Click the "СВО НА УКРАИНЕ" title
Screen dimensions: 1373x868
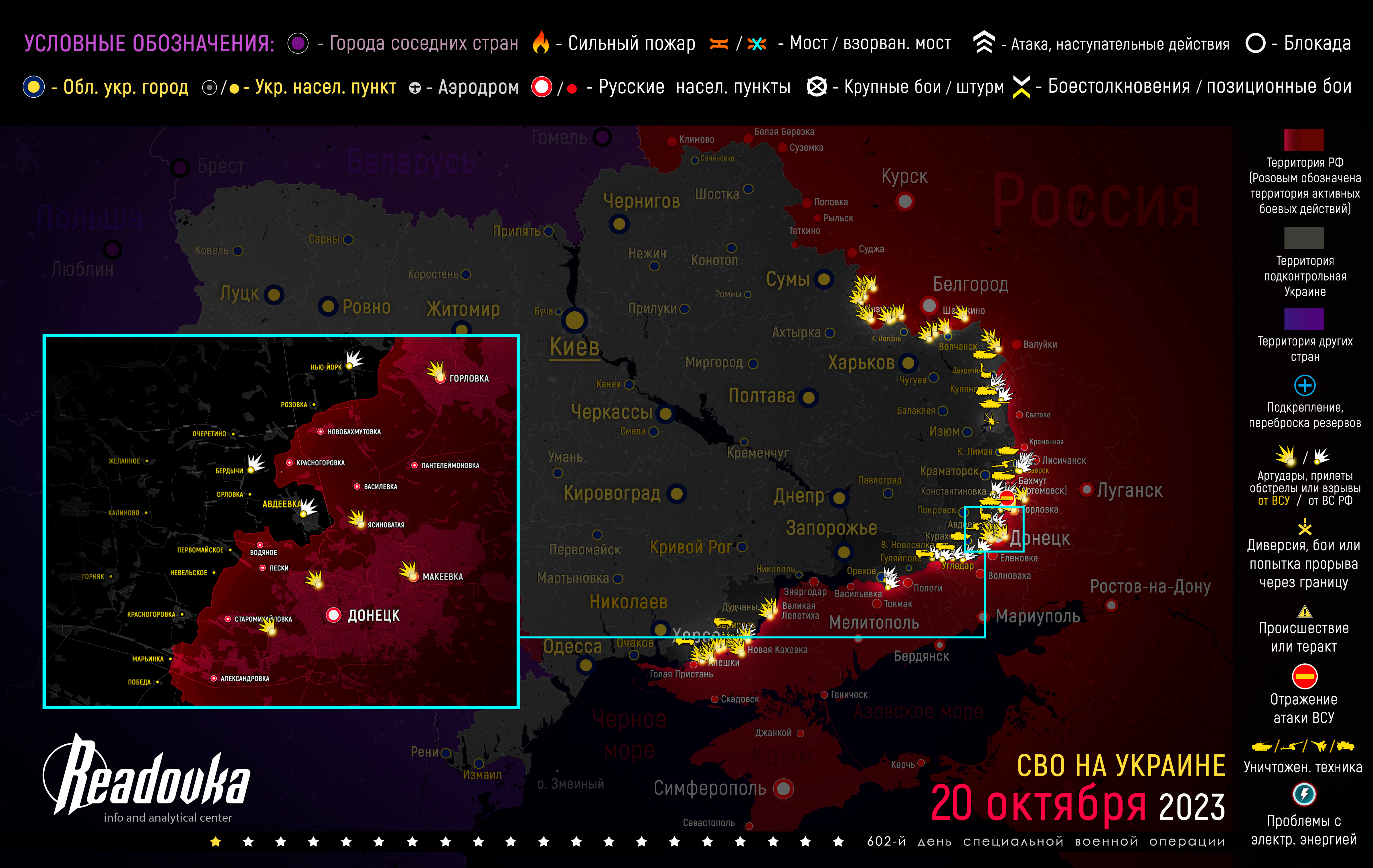1121,766
